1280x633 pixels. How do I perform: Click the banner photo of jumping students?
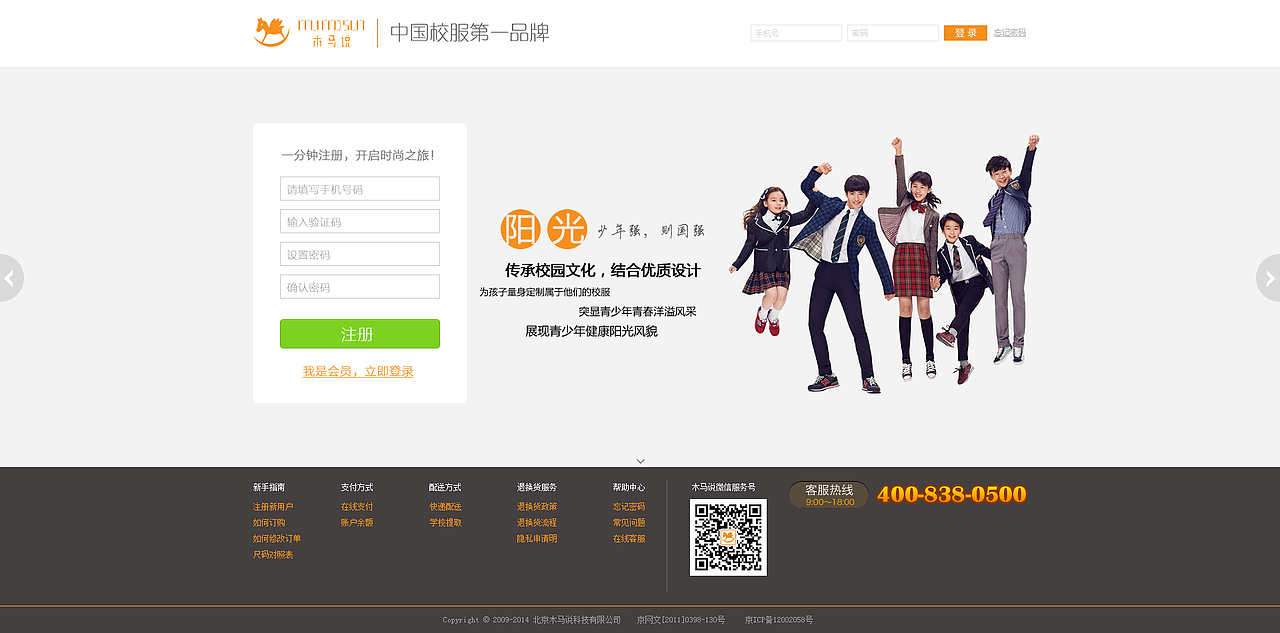(x=886, y=263)
